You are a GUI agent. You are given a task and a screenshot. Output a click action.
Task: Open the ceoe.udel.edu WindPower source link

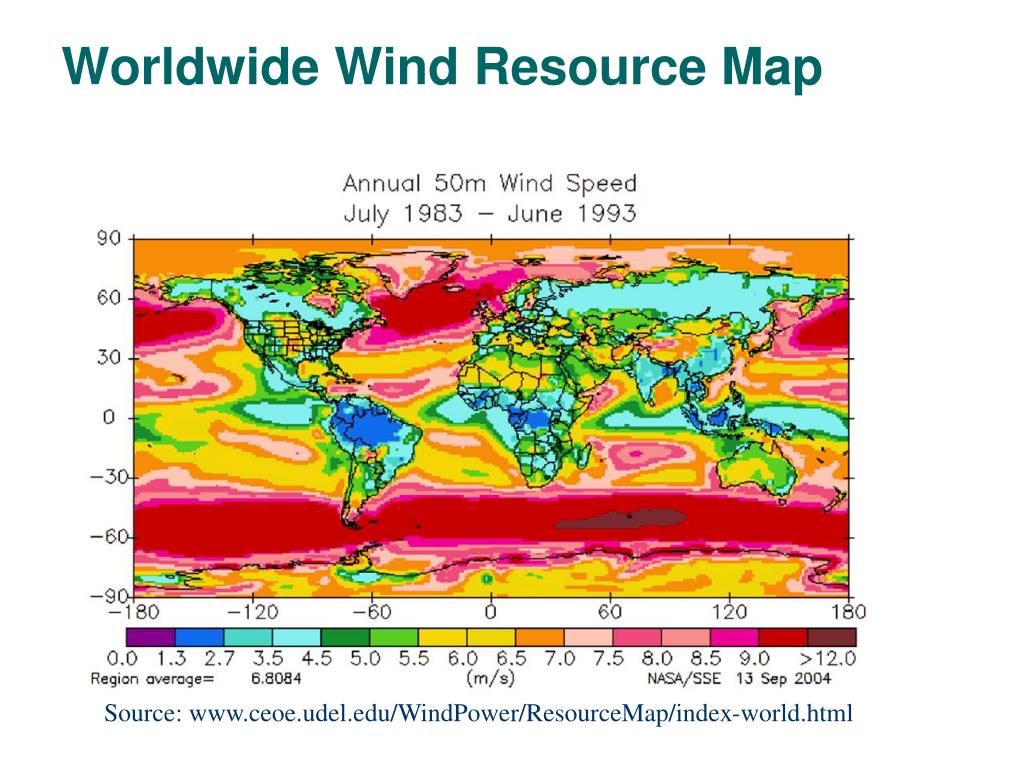520,712
